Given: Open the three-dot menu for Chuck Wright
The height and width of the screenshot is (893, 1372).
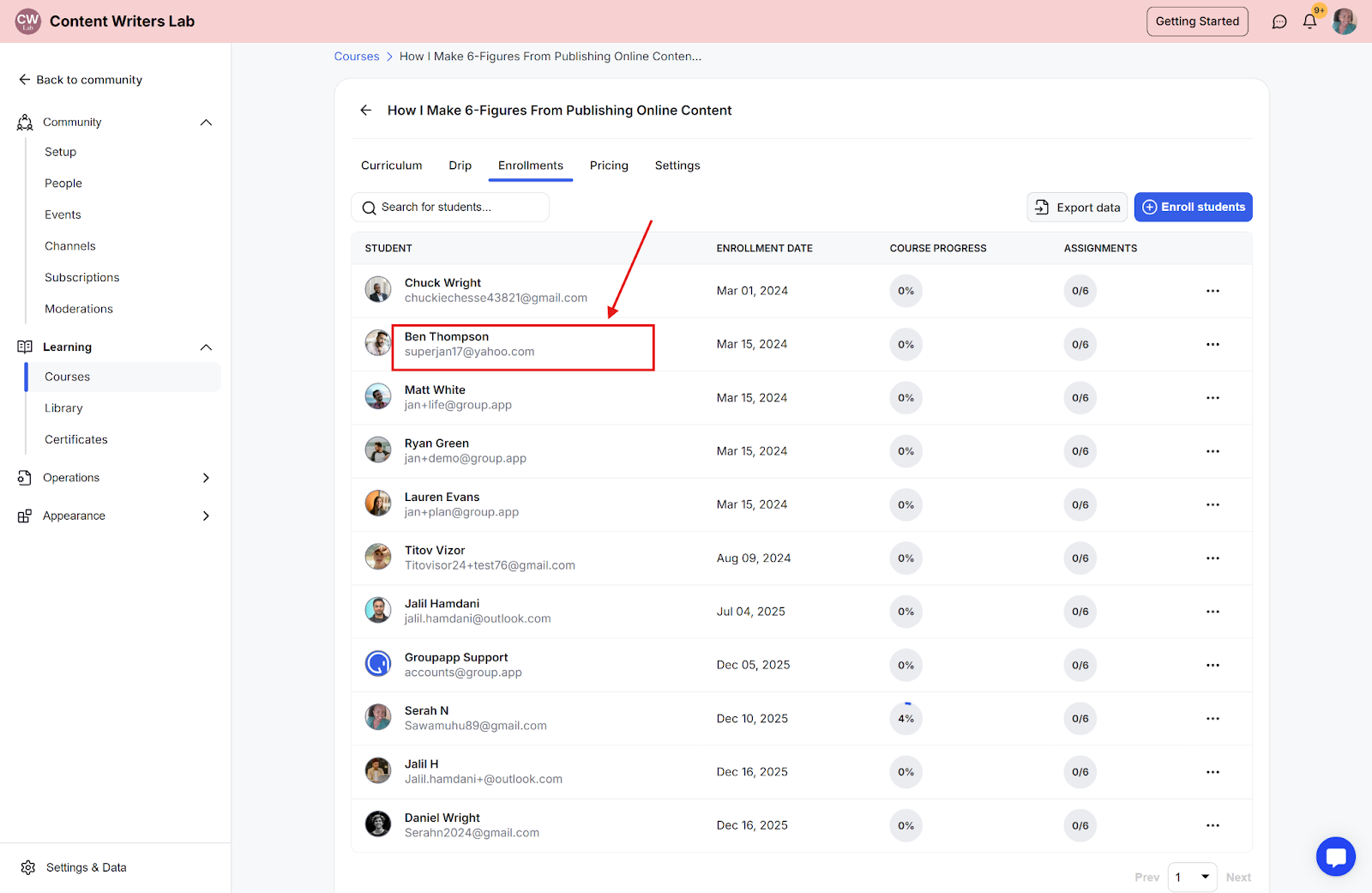Looking at the screenshot, I should [1213, 291].
